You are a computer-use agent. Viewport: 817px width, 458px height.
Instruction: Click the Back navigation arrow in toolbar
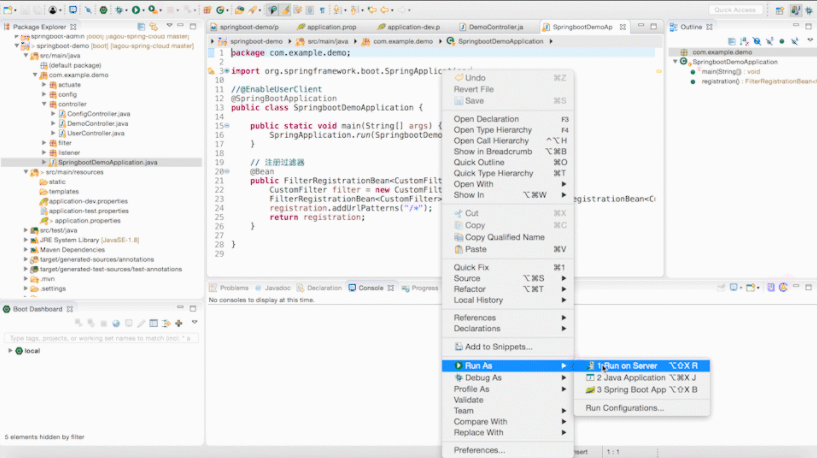[x=385, y=10]
